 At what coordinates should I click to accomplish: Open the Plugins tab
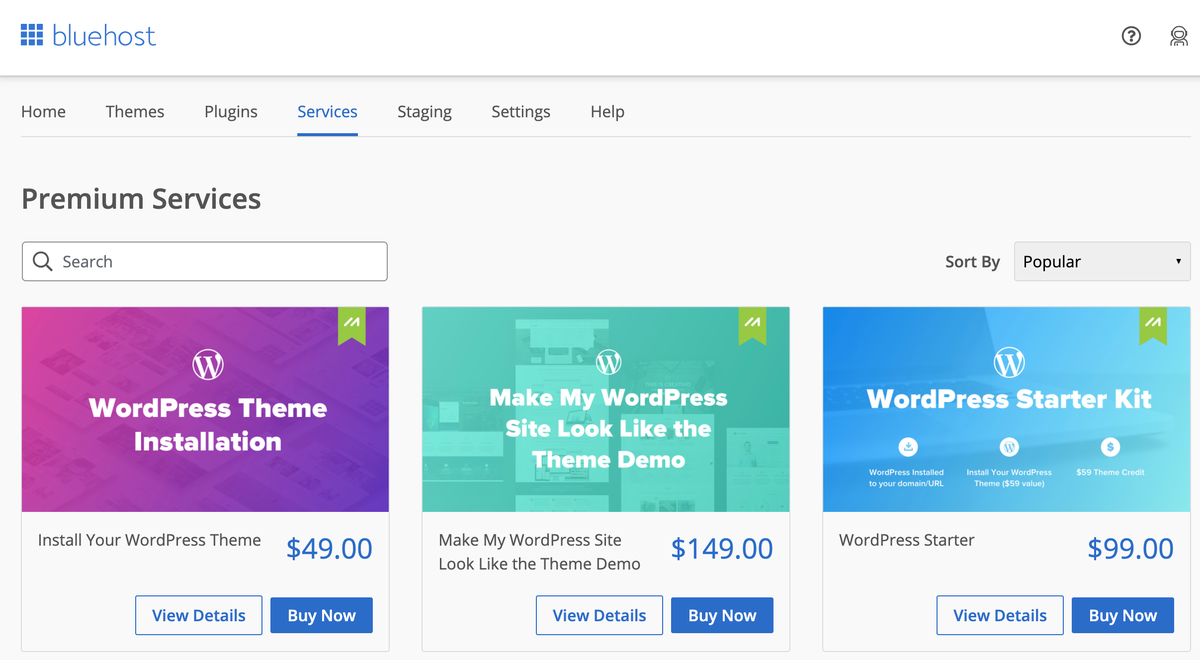(231, 111)
